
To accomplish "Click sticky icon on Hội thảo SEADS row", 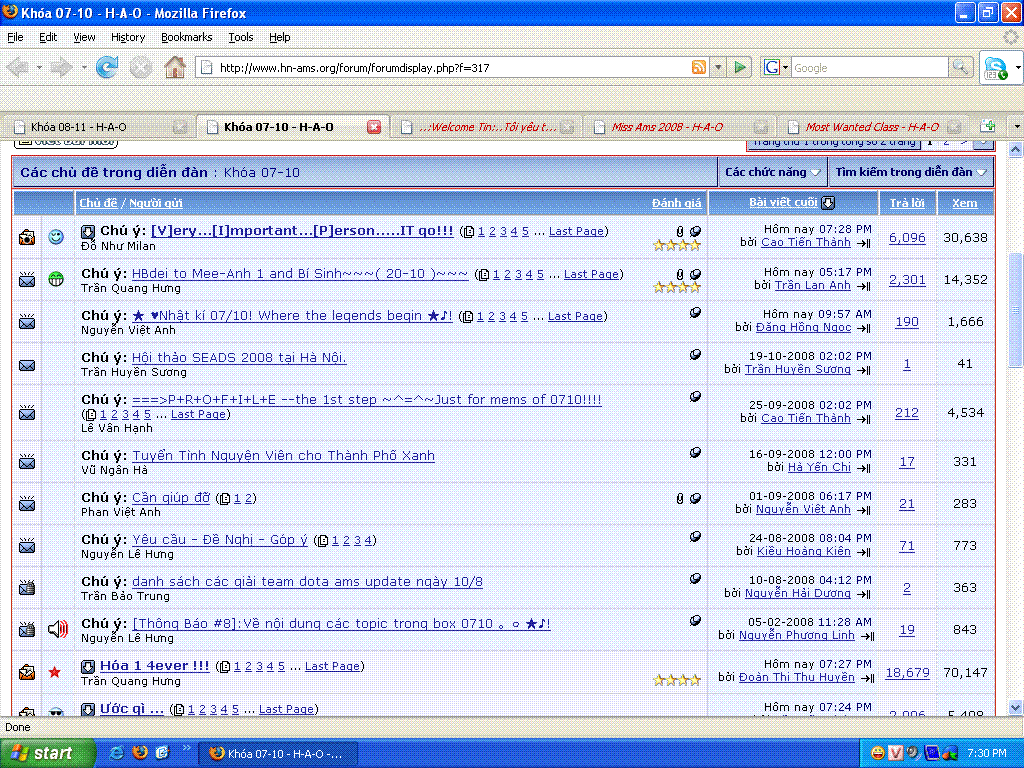I will [696, 355].
